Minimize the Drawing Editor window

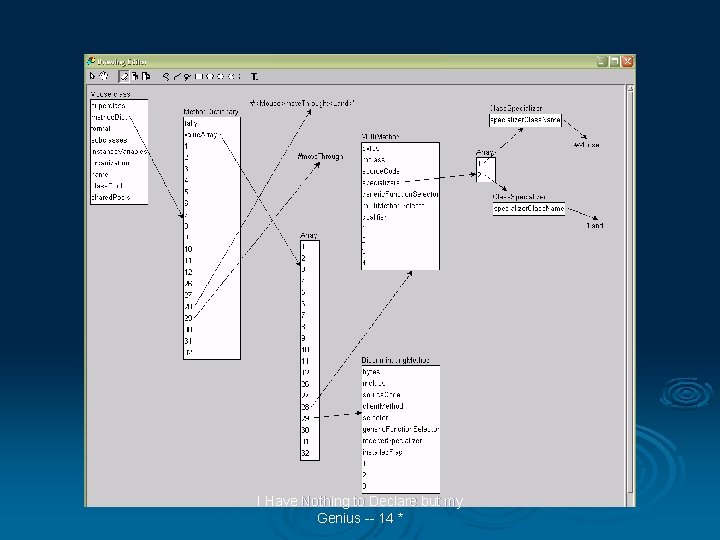pos(602,61)
